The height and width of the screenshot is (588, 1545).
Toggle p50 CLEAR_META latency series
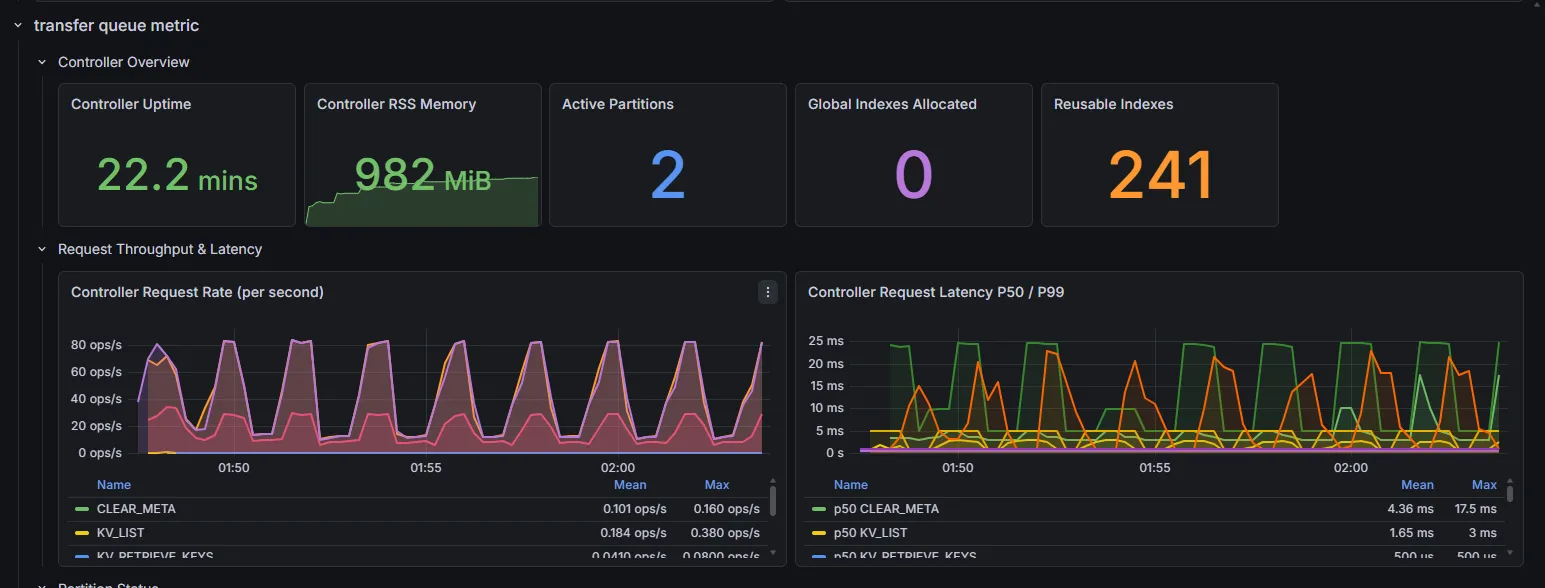pyautogui.click(x=886, y=508)
